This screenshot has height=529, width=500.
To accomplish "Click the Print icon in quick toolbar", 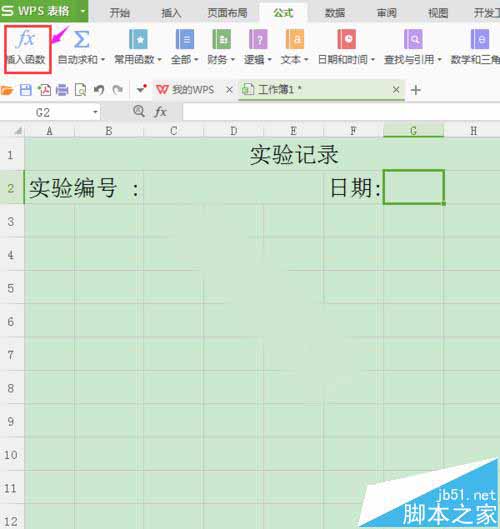I will tap(62, 90).
